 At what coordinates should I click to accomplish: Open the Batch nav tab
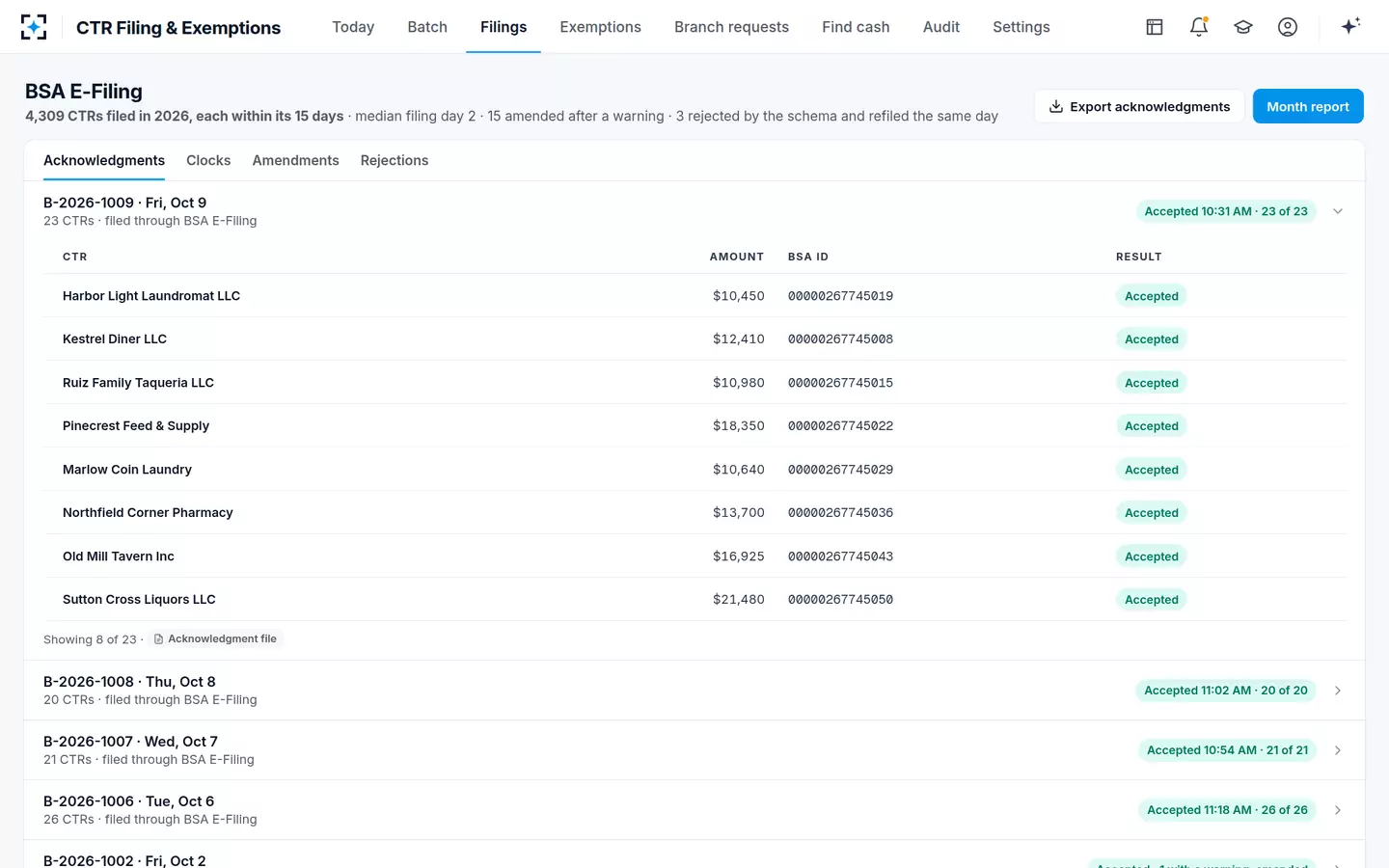point(427,27)
